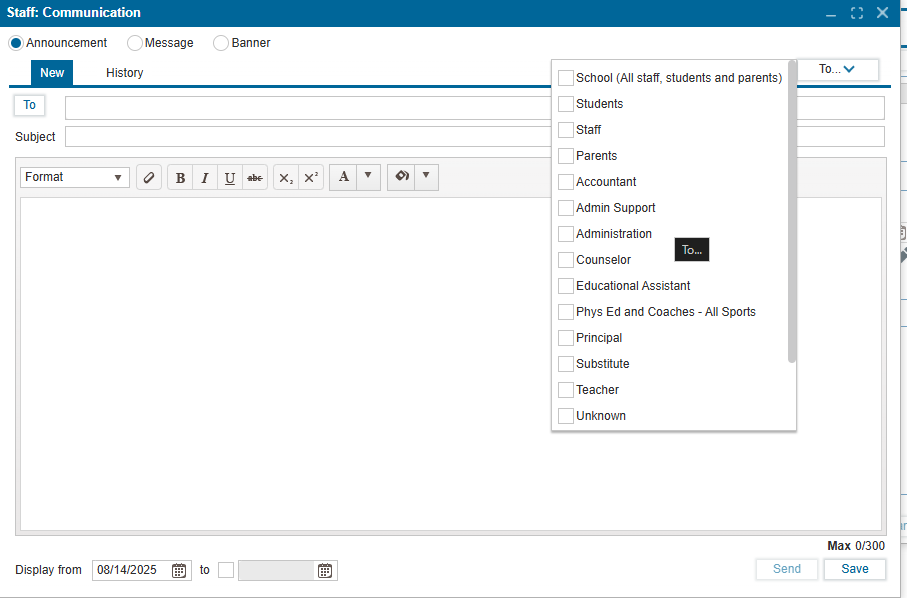The image size is (907, 598).
Task: Enable the display end date checkbox
Action: pyautogui.click(x=226, y=570)
